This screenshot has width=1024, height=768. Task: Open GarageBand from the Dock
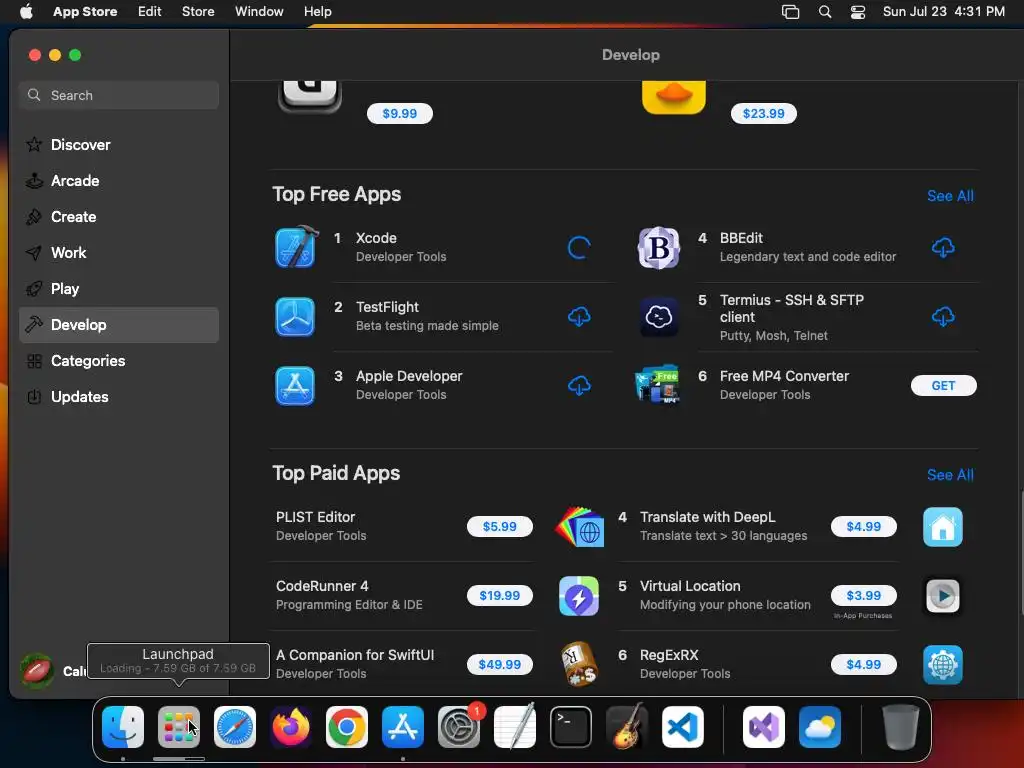pyautogui.click(x=627, y=727)
